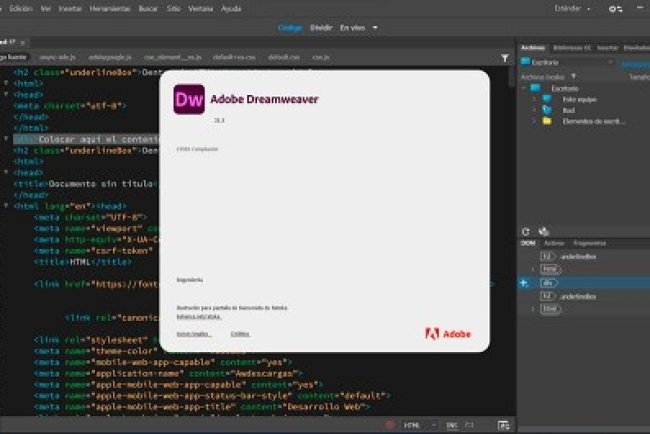Open behance.net link in About dialog
The image size is (650, 434).
[199, 317]
